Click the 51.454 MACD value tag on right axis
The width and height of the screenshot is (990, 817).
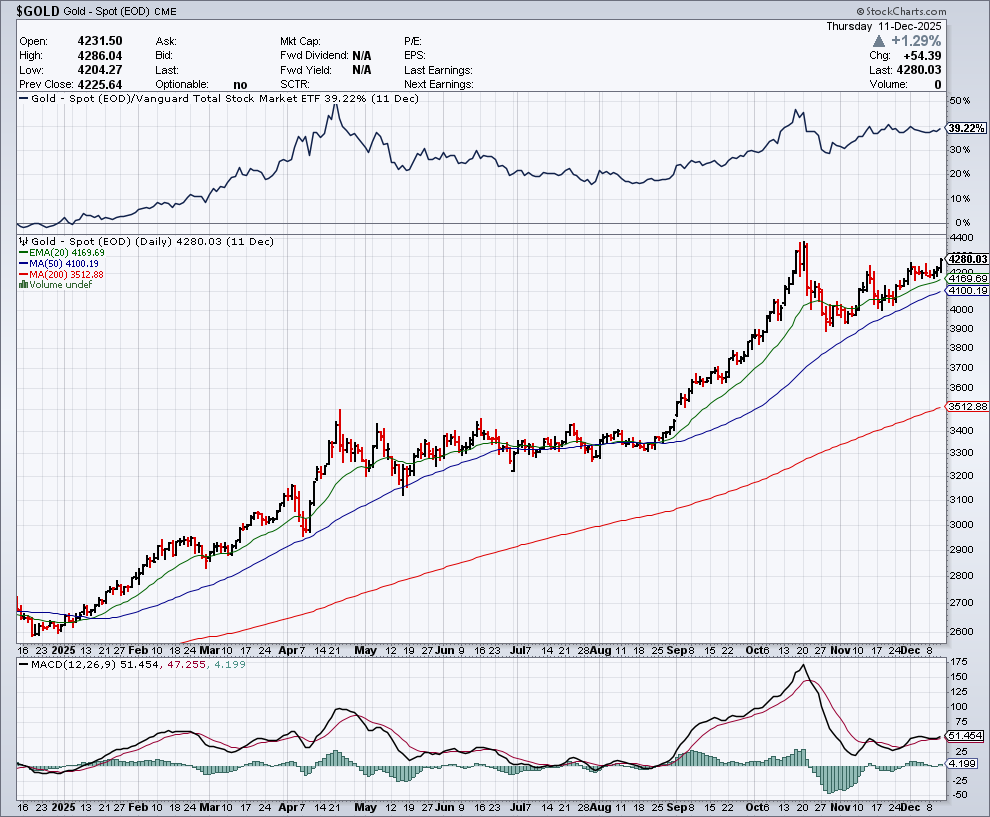point(966,736)
